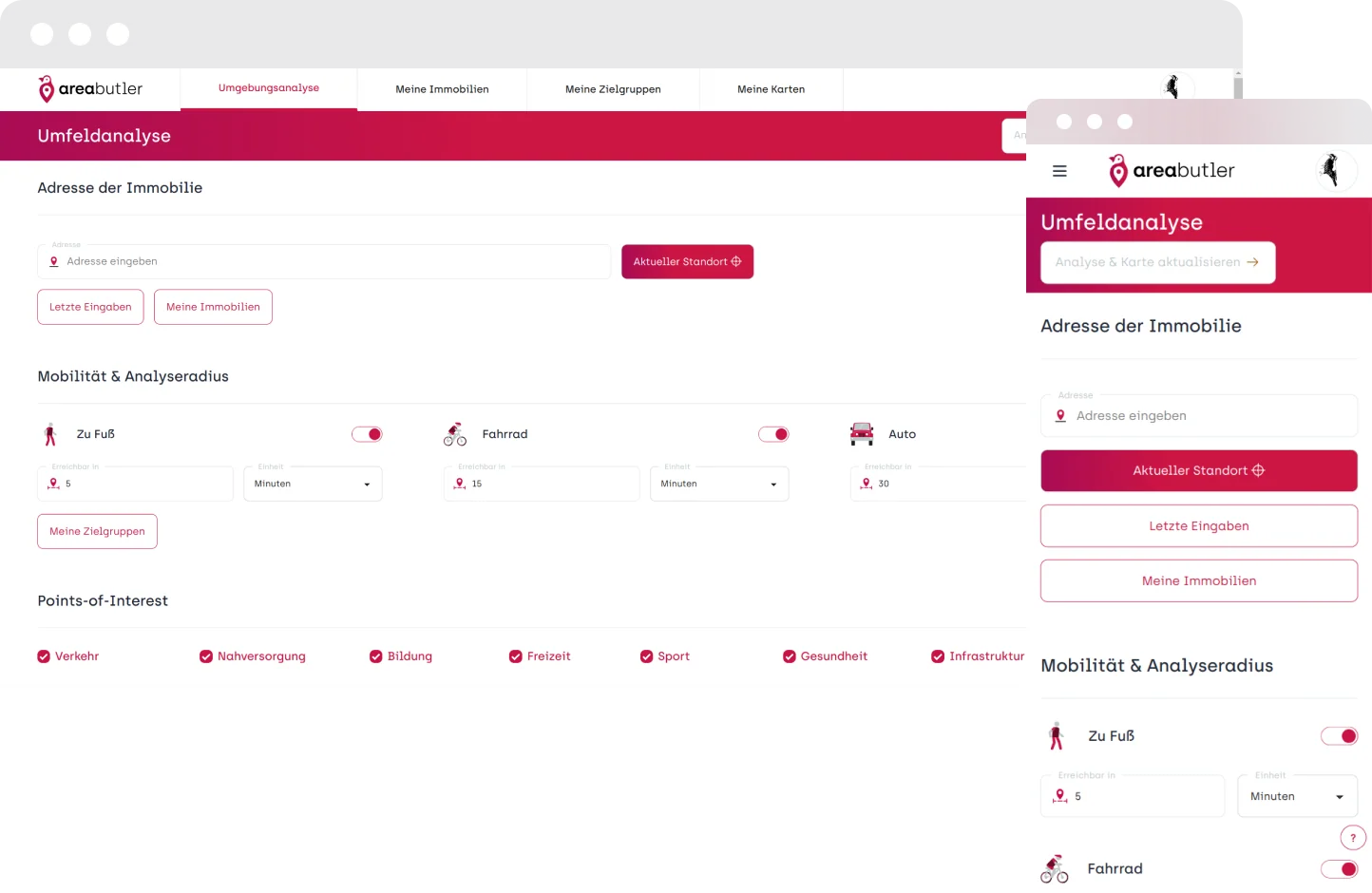1372x893 pixels.
Task: Toggle Zu Fuß switch in mobile window
Action: [1340, 736]
